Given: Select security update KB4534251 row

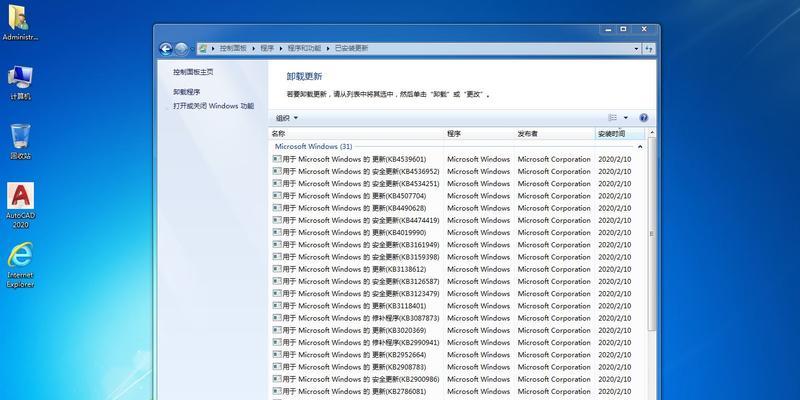Looking at the screenshot, I should [x=453, y=184].
